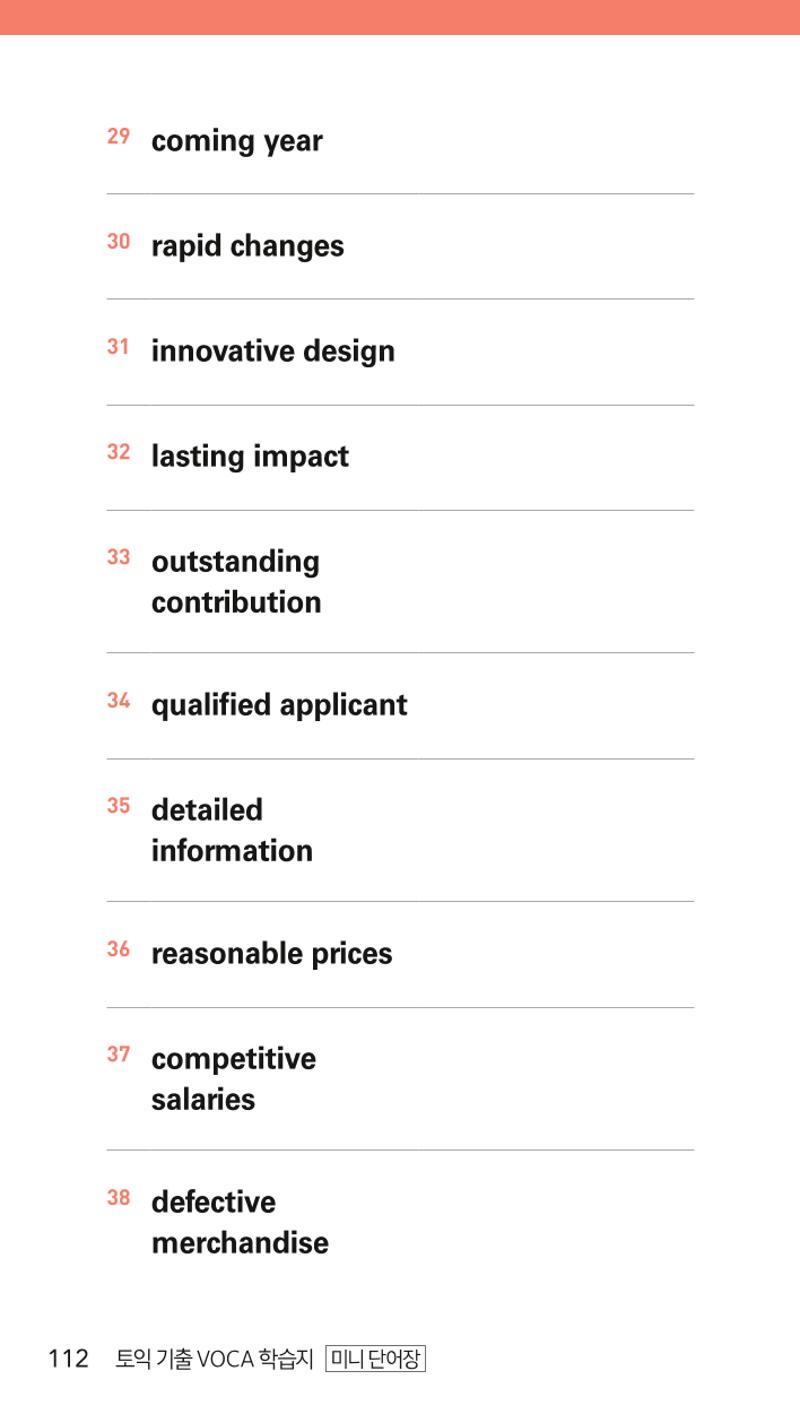Click 'outstanding contribution' vocabulary item
The height and width of the screenshot is (1423, 800).
(x=236, y=582)
